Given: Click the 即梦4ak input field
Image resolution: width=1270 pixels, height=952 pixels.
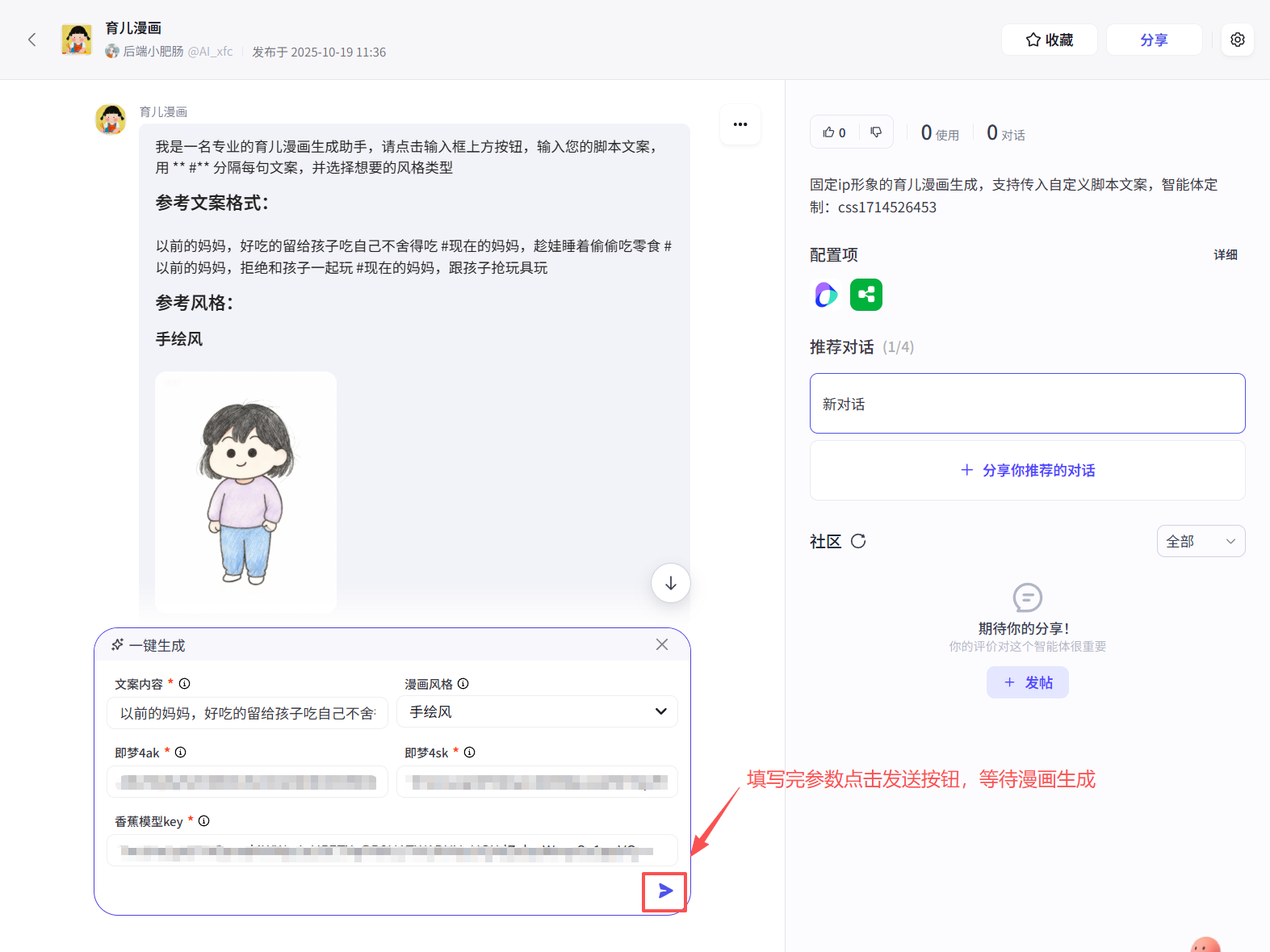Looking at the screenshot, I should 247,782.
